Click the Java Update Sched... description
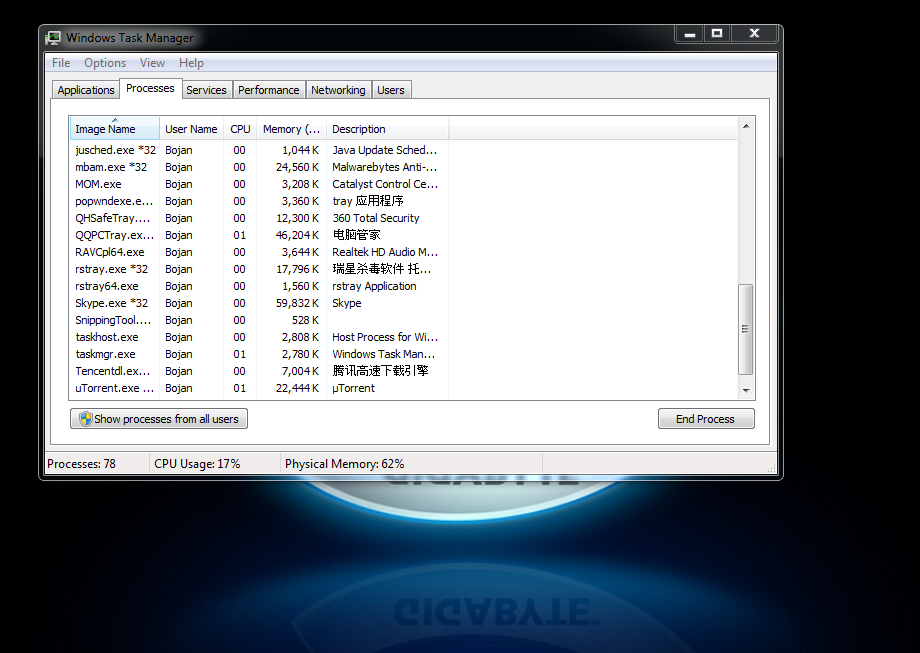920x653 pixels. pos(384,150)
